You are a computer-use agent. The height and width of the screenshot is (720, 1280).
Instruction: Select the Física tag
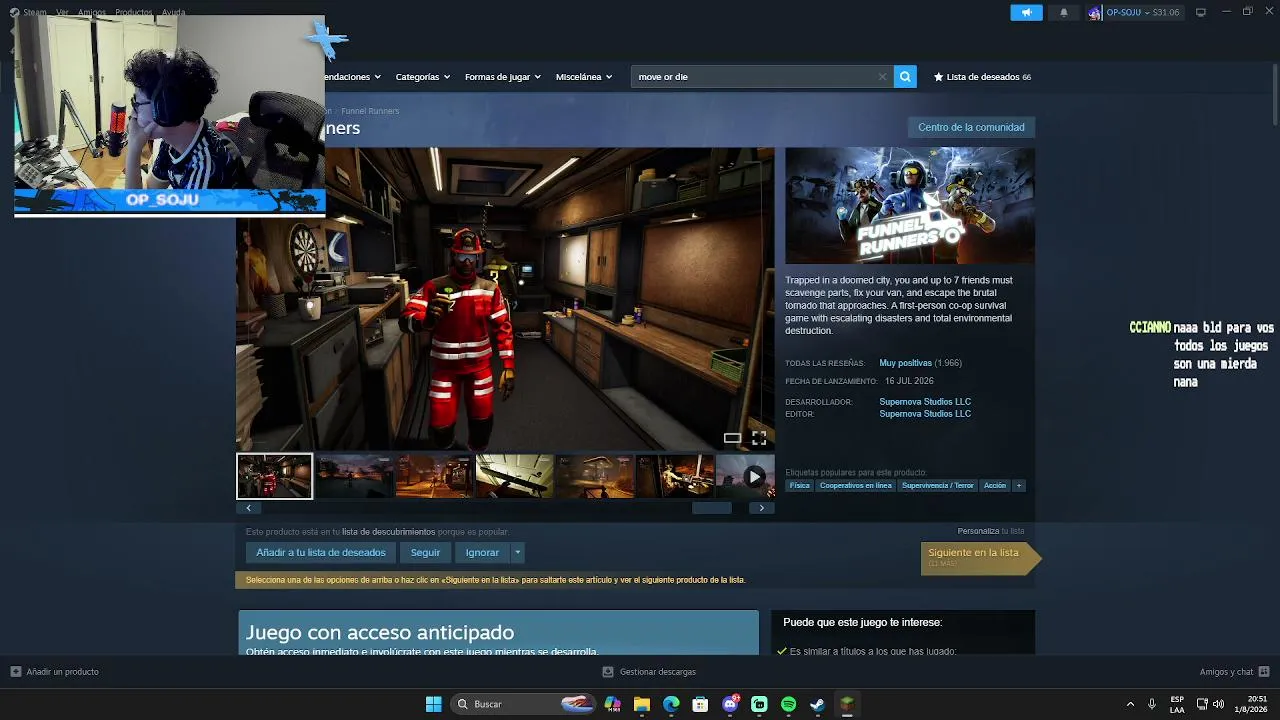pyautogui.click(x=800, y=486)
